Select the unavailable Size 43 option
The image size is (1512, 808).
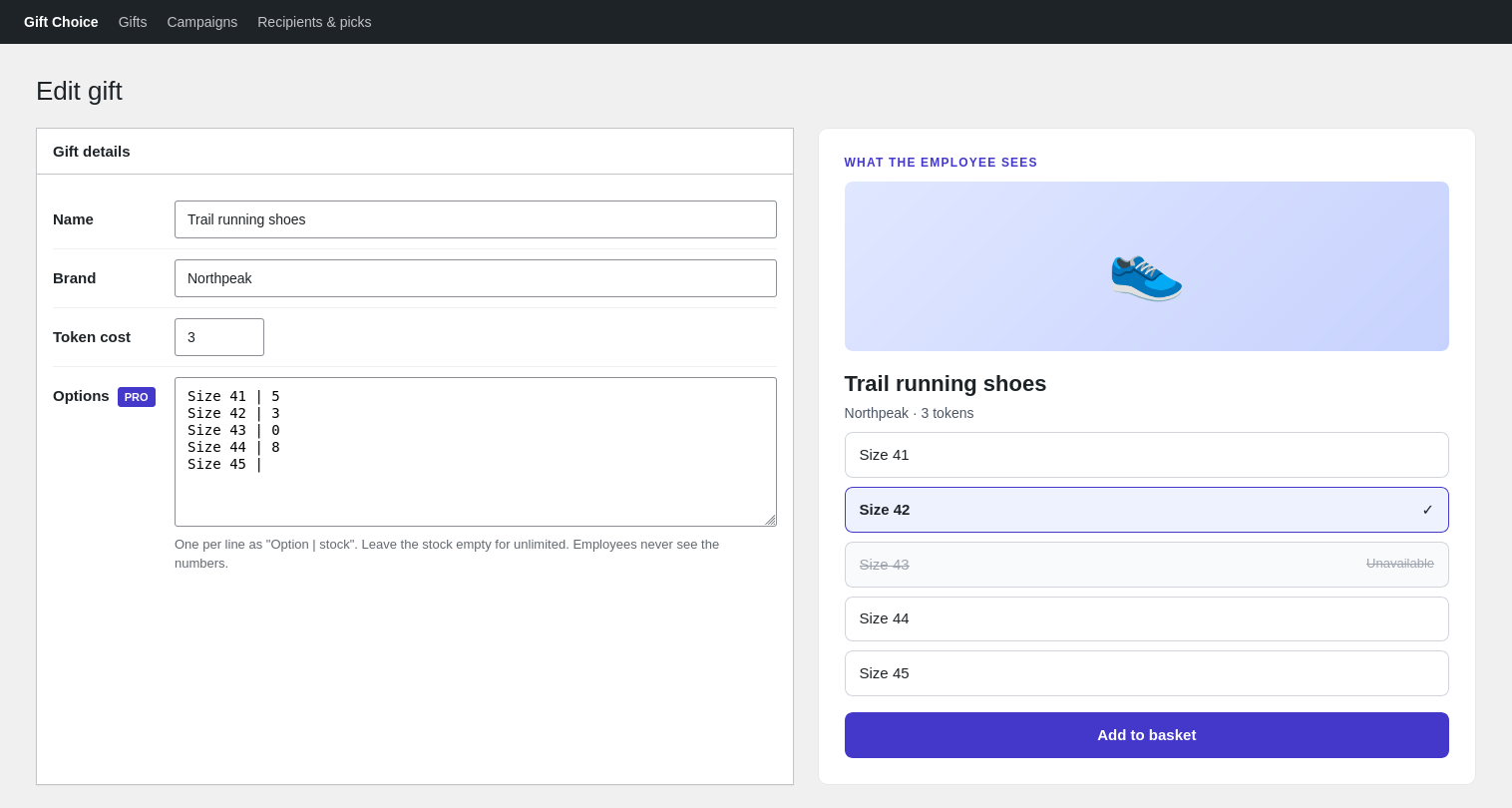1146,565
